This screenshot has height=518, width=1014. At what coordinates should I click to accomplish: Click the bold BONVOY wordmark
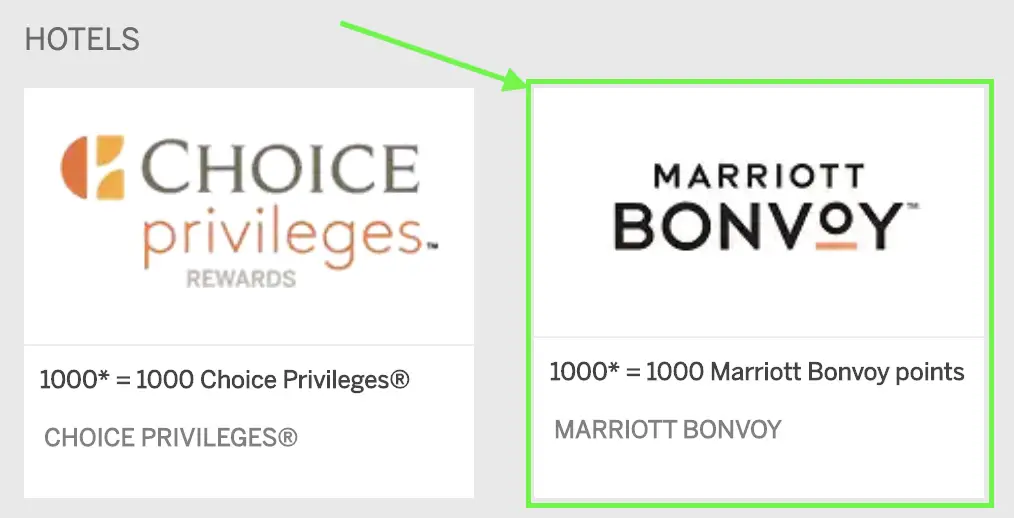(x=758, y=226)
